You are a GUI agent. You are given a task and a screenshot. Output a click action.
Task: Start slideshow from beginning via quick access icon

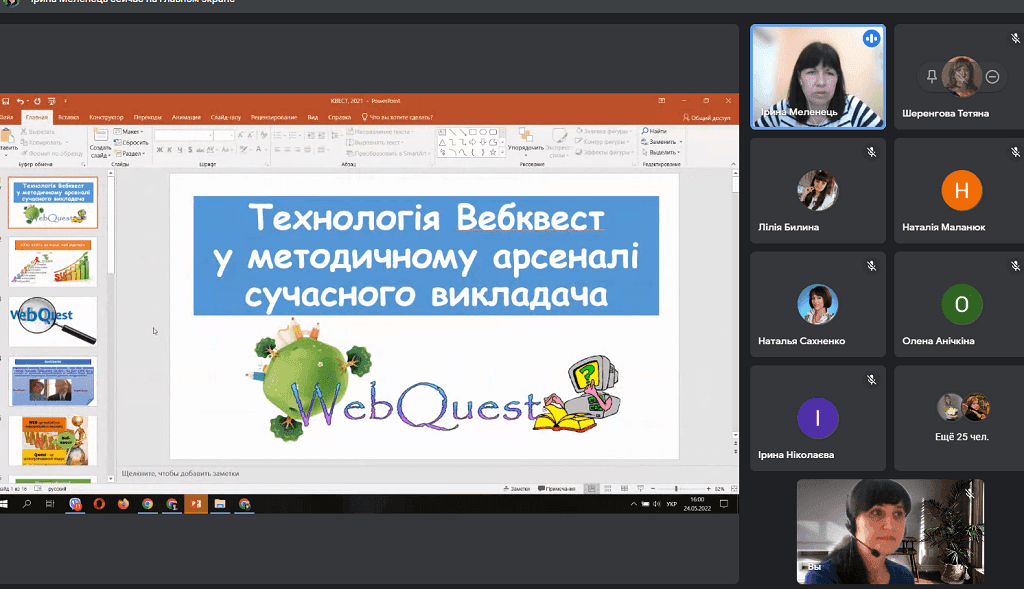pos(52,101)
